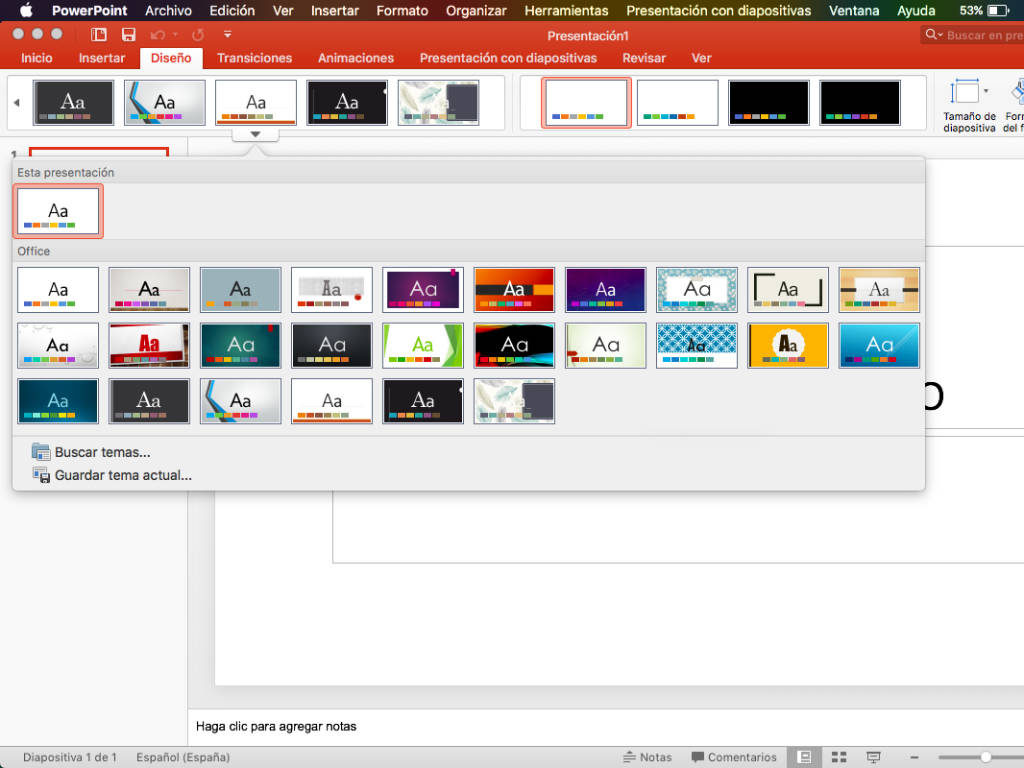Switch to slide sorter grid view
The width and height of the screenshot is (1024, 768).
click(839, 757)
